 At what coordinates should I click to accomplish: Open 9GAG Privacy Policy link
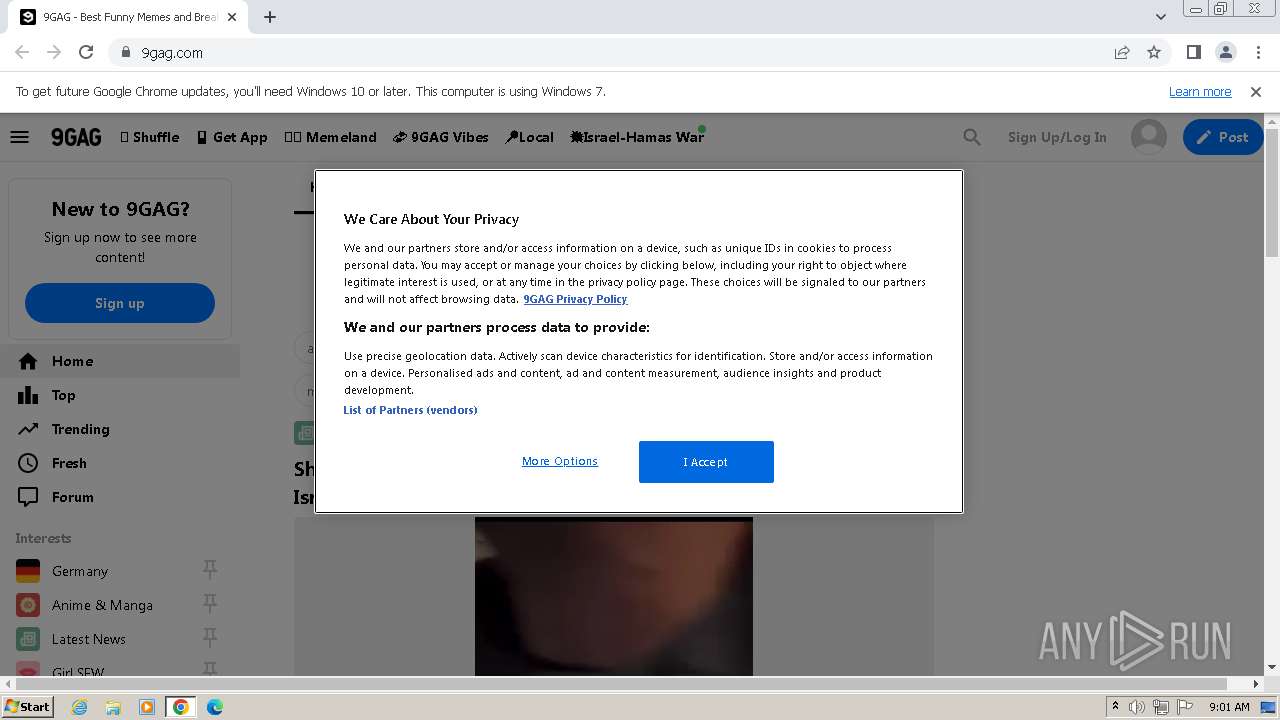point(575,299)
